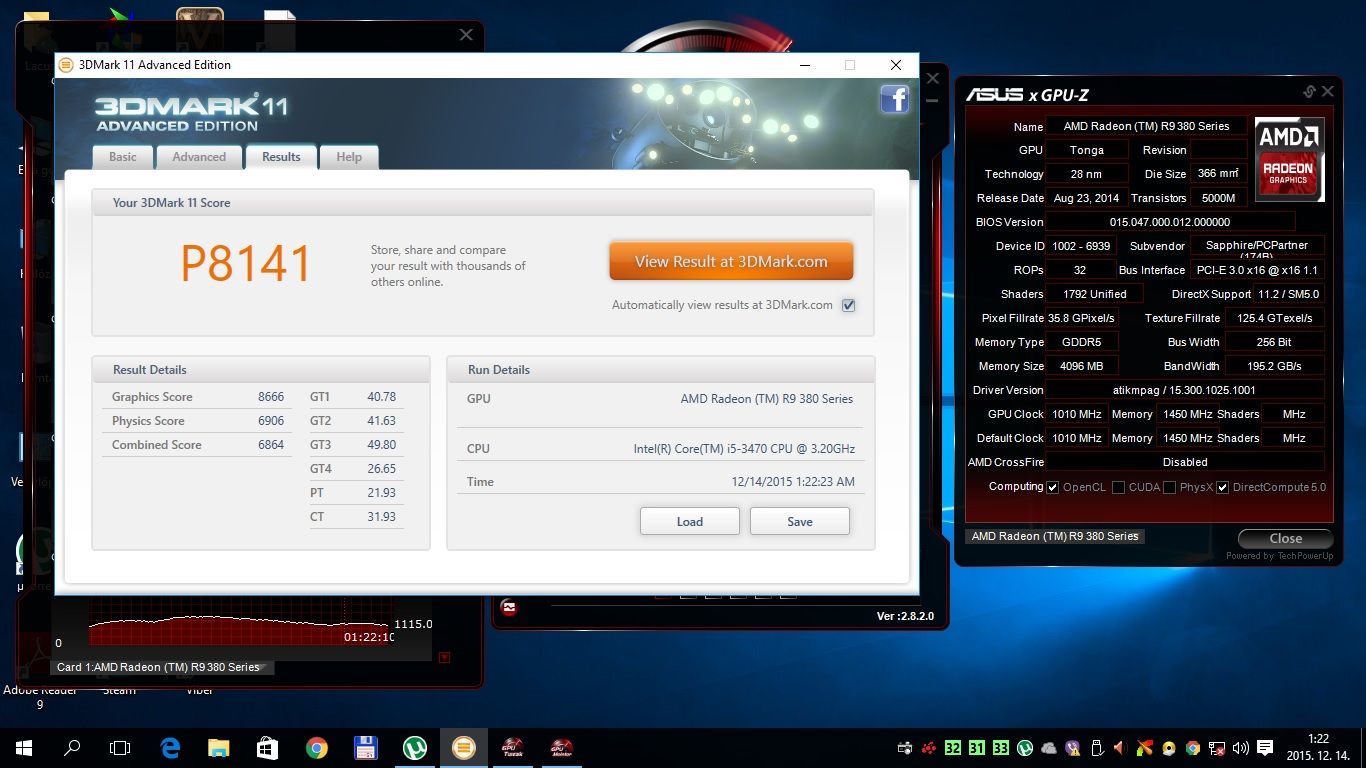Click the GPU-Z Close button
The height and width of the screenshot is (768, 1366).
coord(1286,538)
